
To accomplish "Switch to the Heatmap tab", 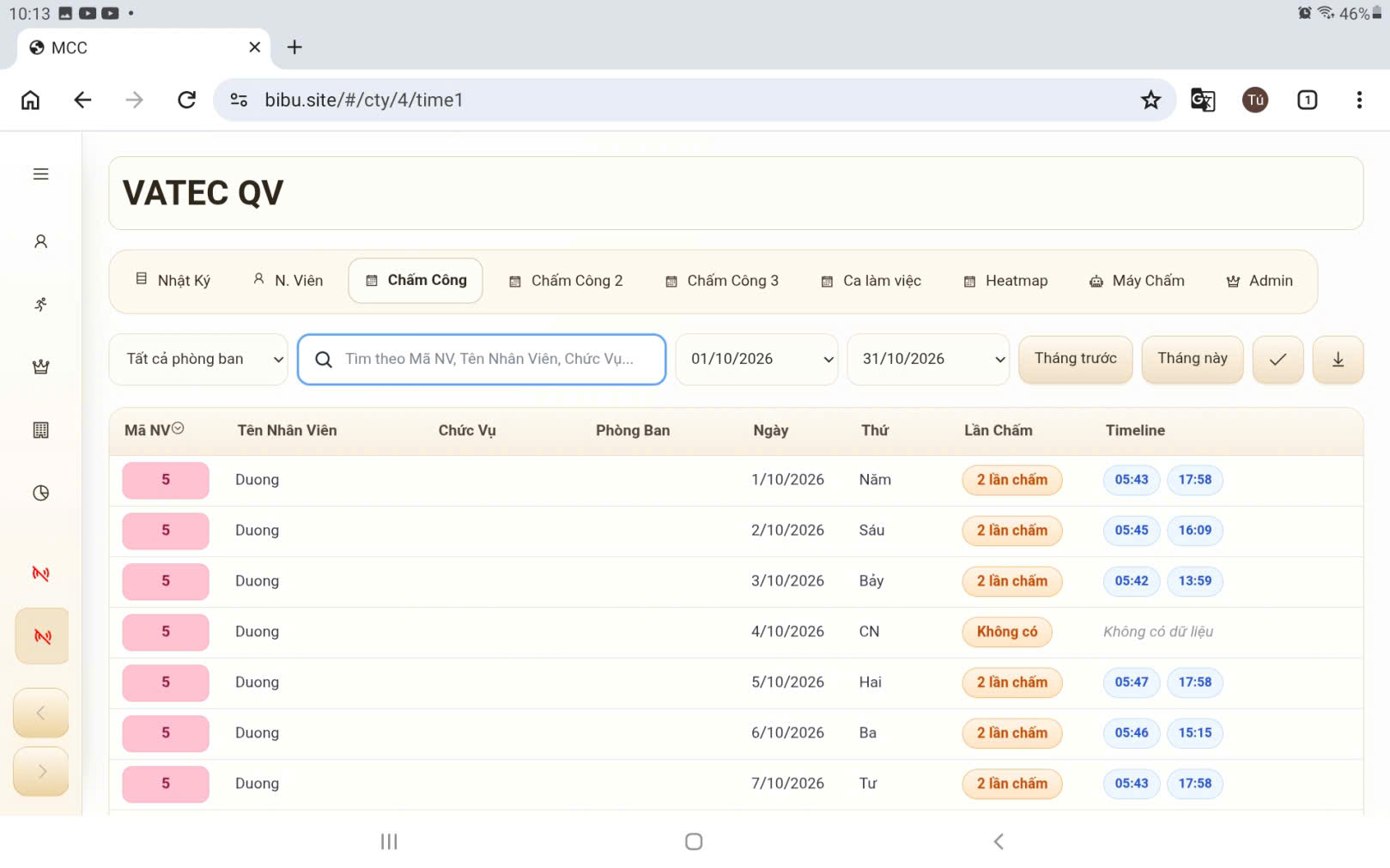I will click(1005, 281).
